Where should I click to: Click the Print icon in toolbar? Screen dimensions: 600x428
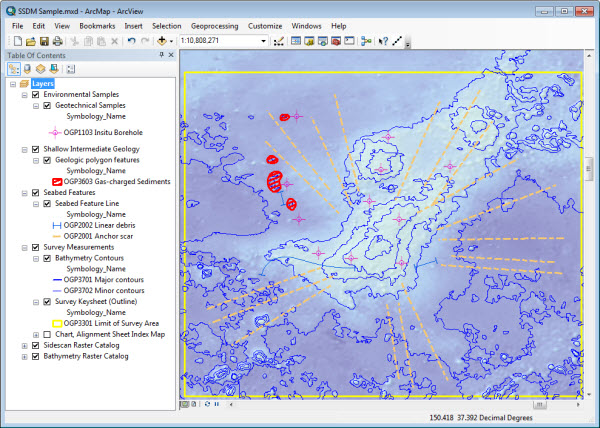58,41
